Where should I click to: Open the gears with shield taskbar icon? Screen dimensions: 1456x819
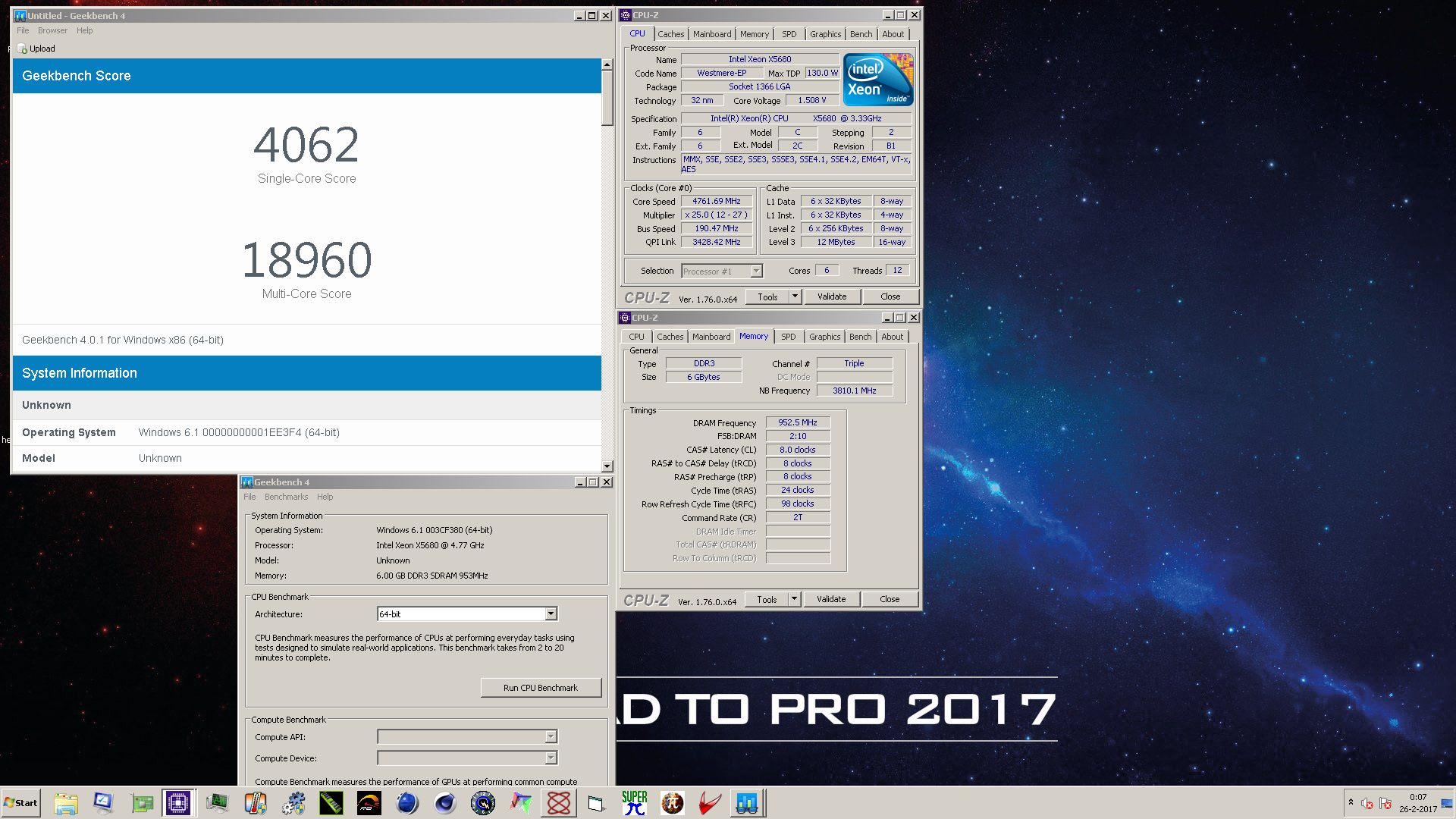click(293, 803)
